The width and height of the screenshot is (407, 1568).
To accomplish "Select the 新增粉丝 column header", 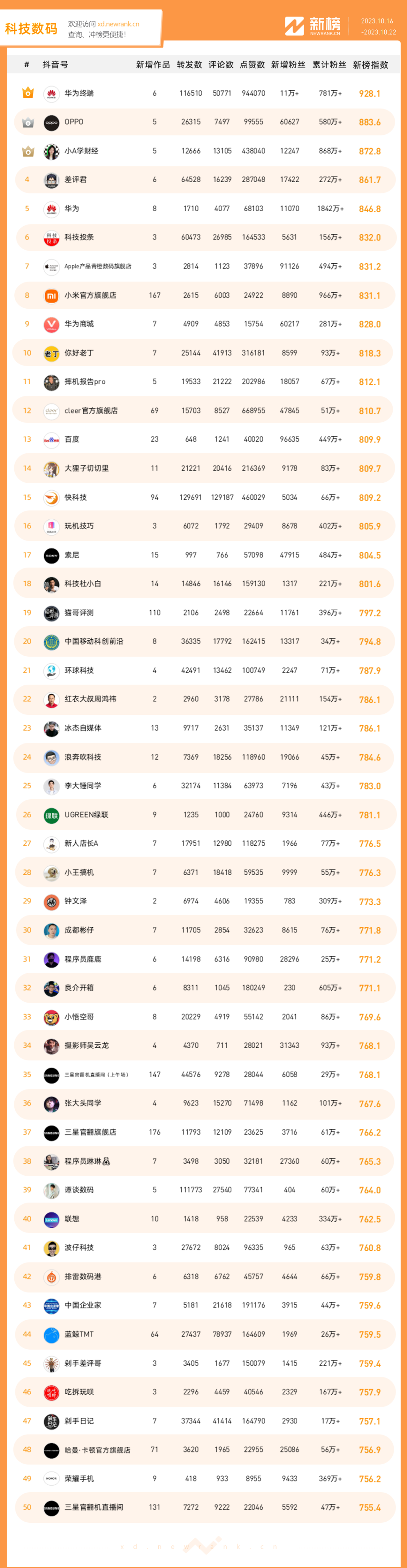I will tap(288, 65).
